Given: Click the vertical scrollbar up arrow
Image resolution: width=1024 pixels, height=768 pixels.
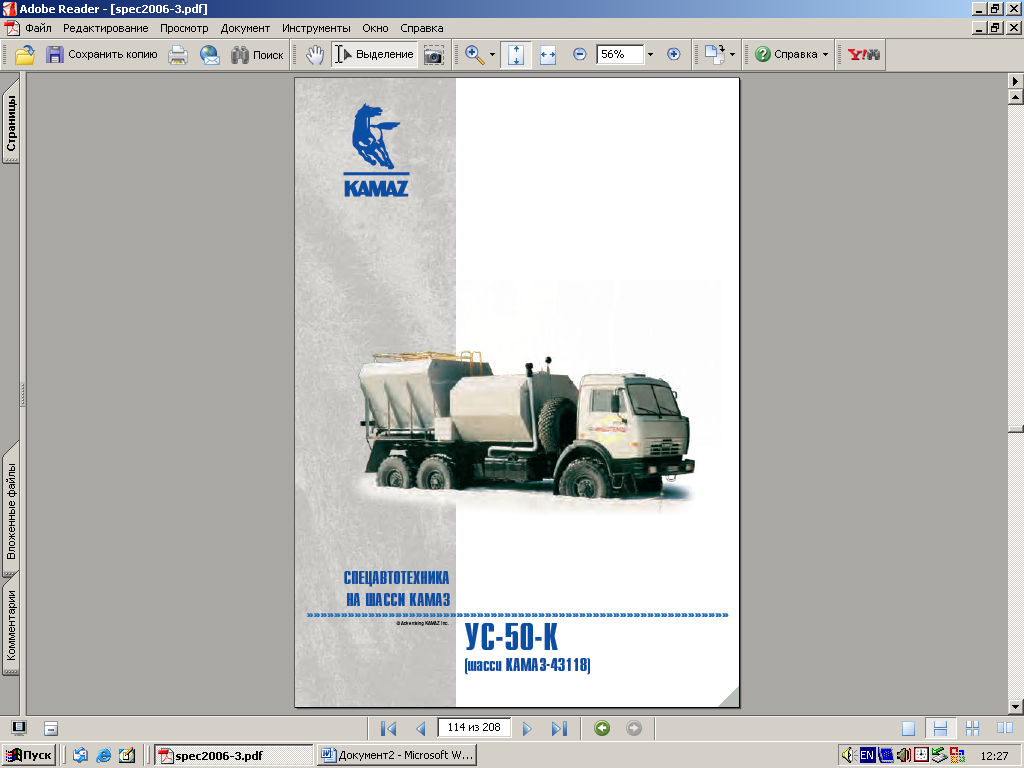Looking at the screenshot, I should tap(1015, 97).
